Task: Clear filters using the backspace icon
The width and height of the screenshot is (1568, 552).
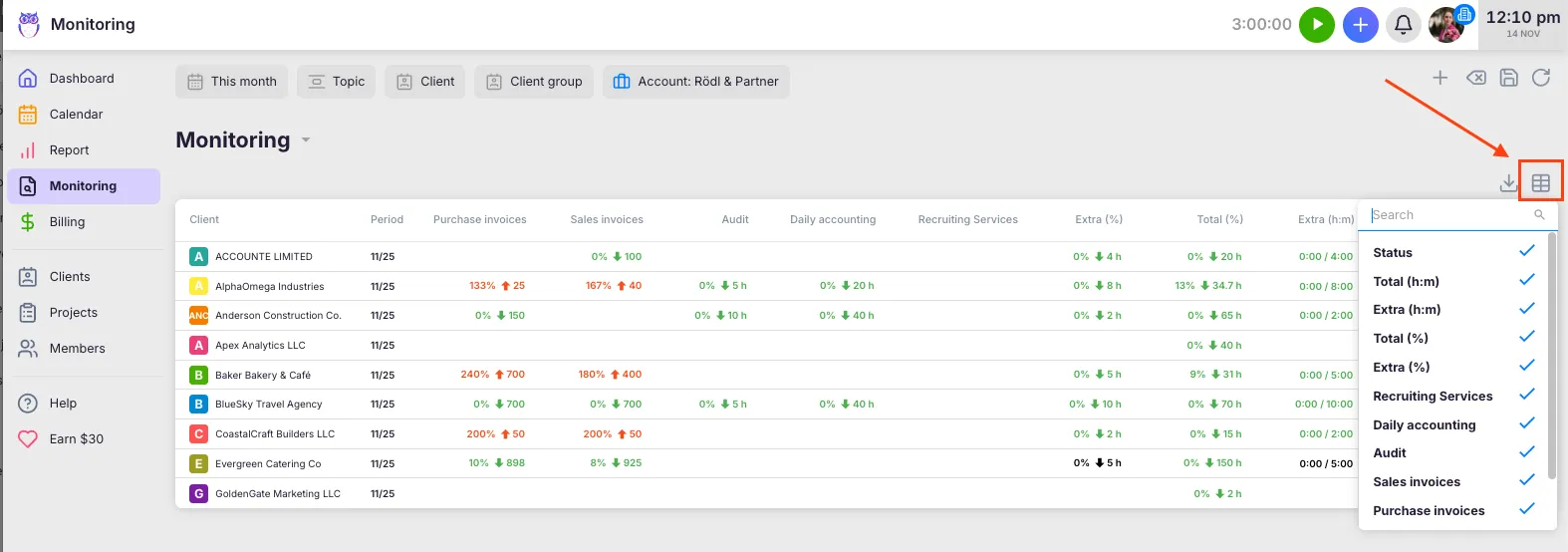Action: pyautogui.click(x=1475, y=78)
